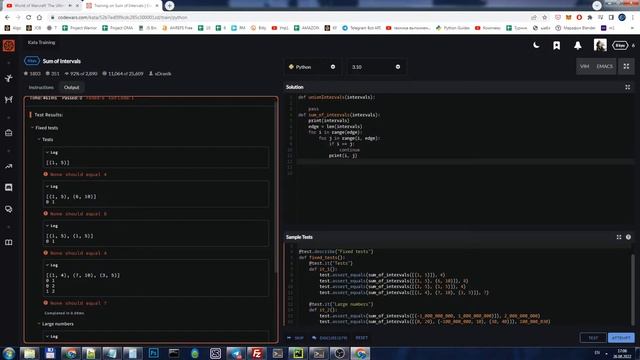Click the Kata Training header label
The height and width of the screenshot is (360, 640).
[x=41, y=42]
